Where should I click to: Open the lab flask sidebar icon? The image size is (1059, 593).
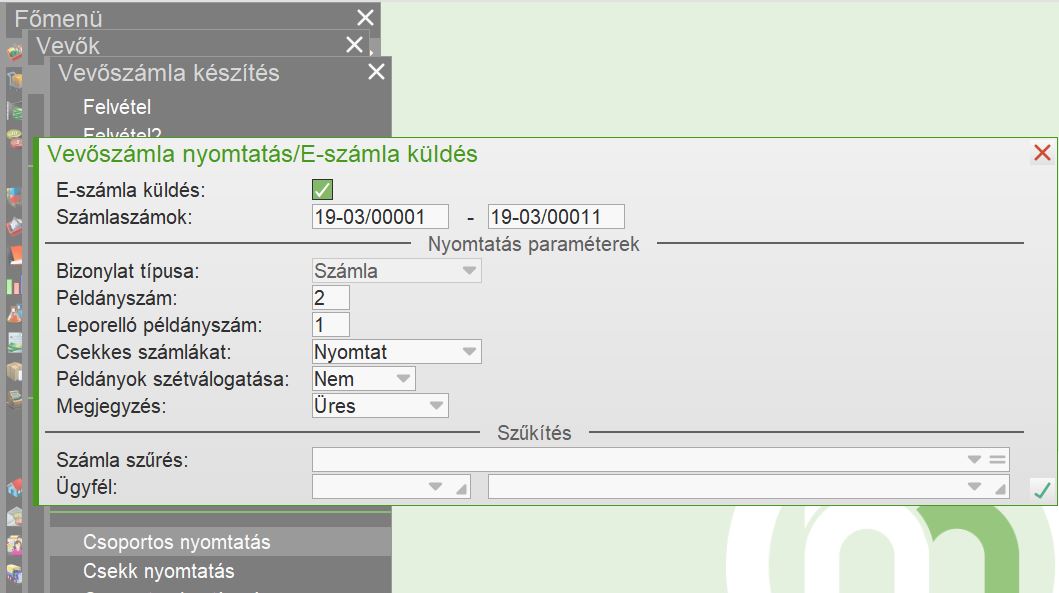pos(14,313)
